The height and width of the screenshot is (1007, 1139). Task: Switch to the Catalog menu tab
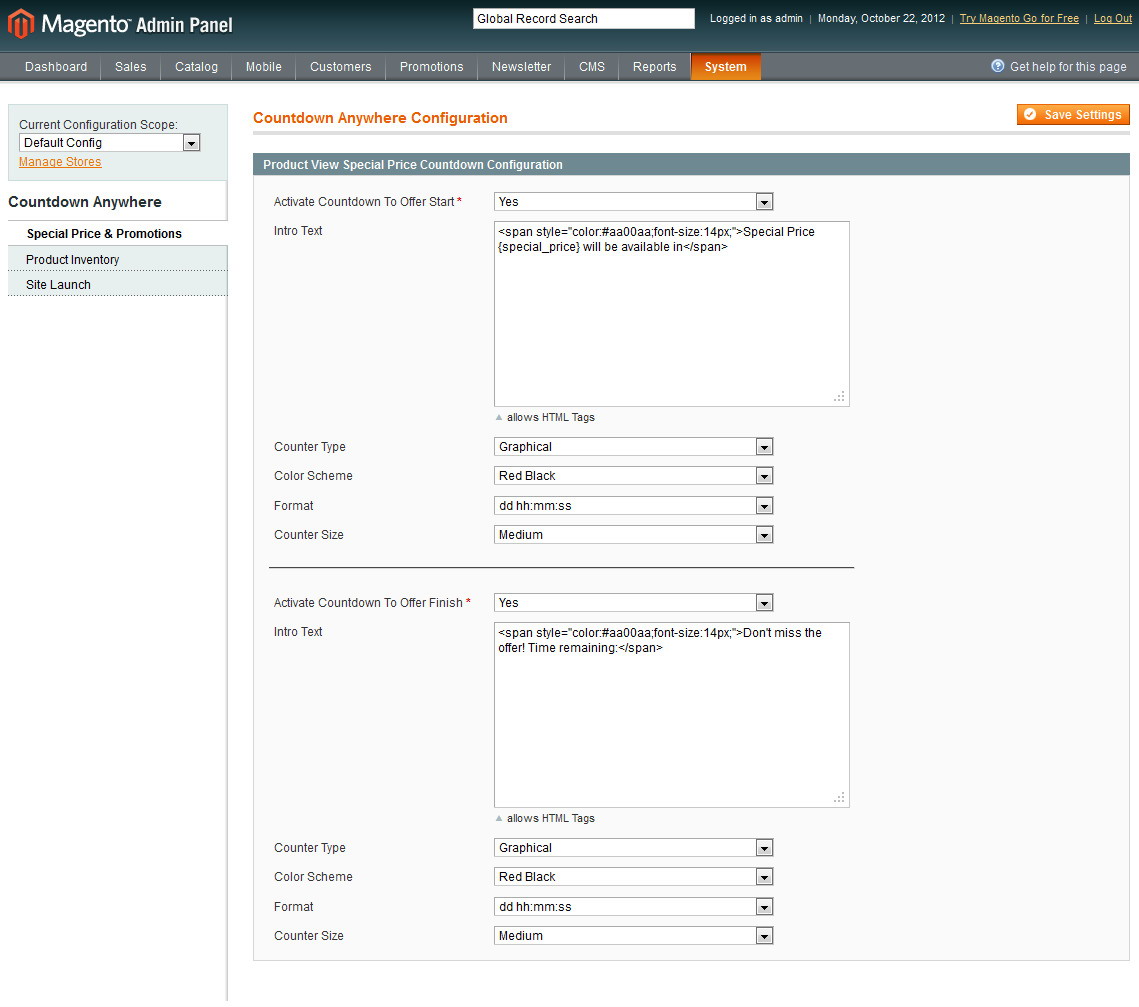click(195, 66)
